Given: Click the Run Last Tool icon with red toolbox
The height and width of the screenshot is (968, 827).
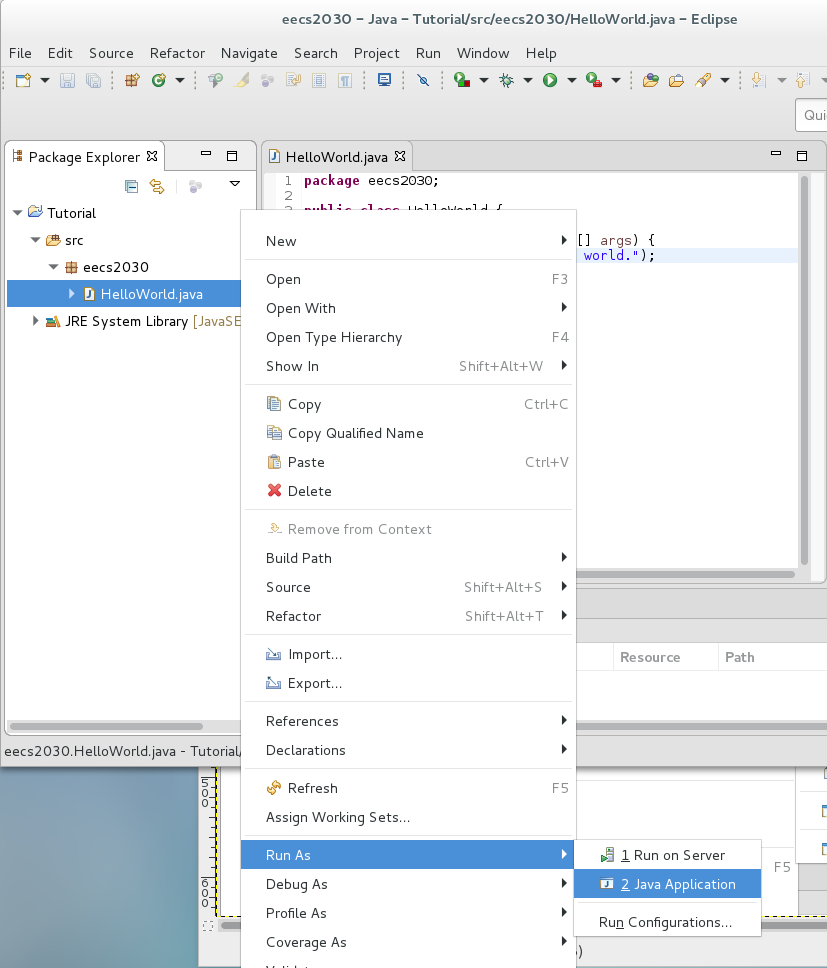Looking at the screenshot, I should (594, 80).
